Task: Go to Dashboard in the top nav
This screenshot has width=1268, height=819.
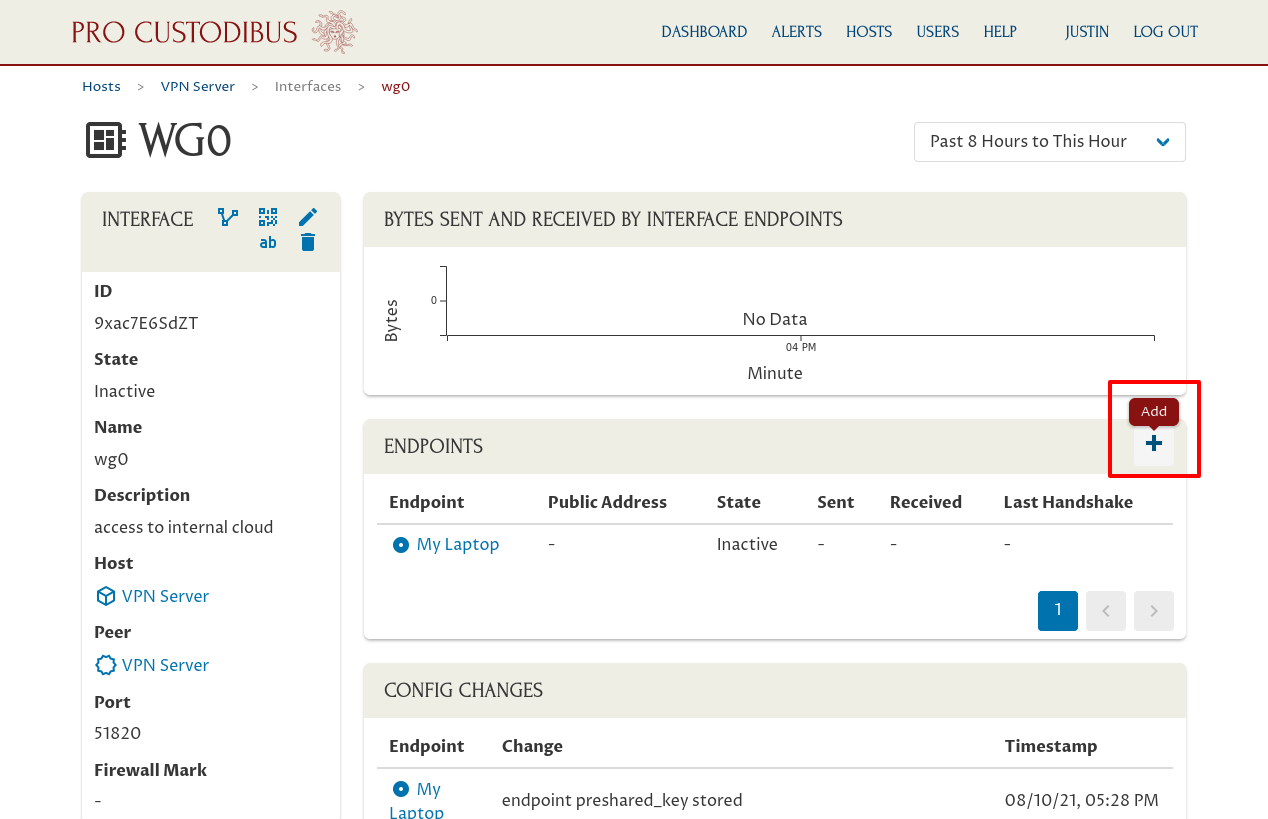Action: tap(704, 32)
